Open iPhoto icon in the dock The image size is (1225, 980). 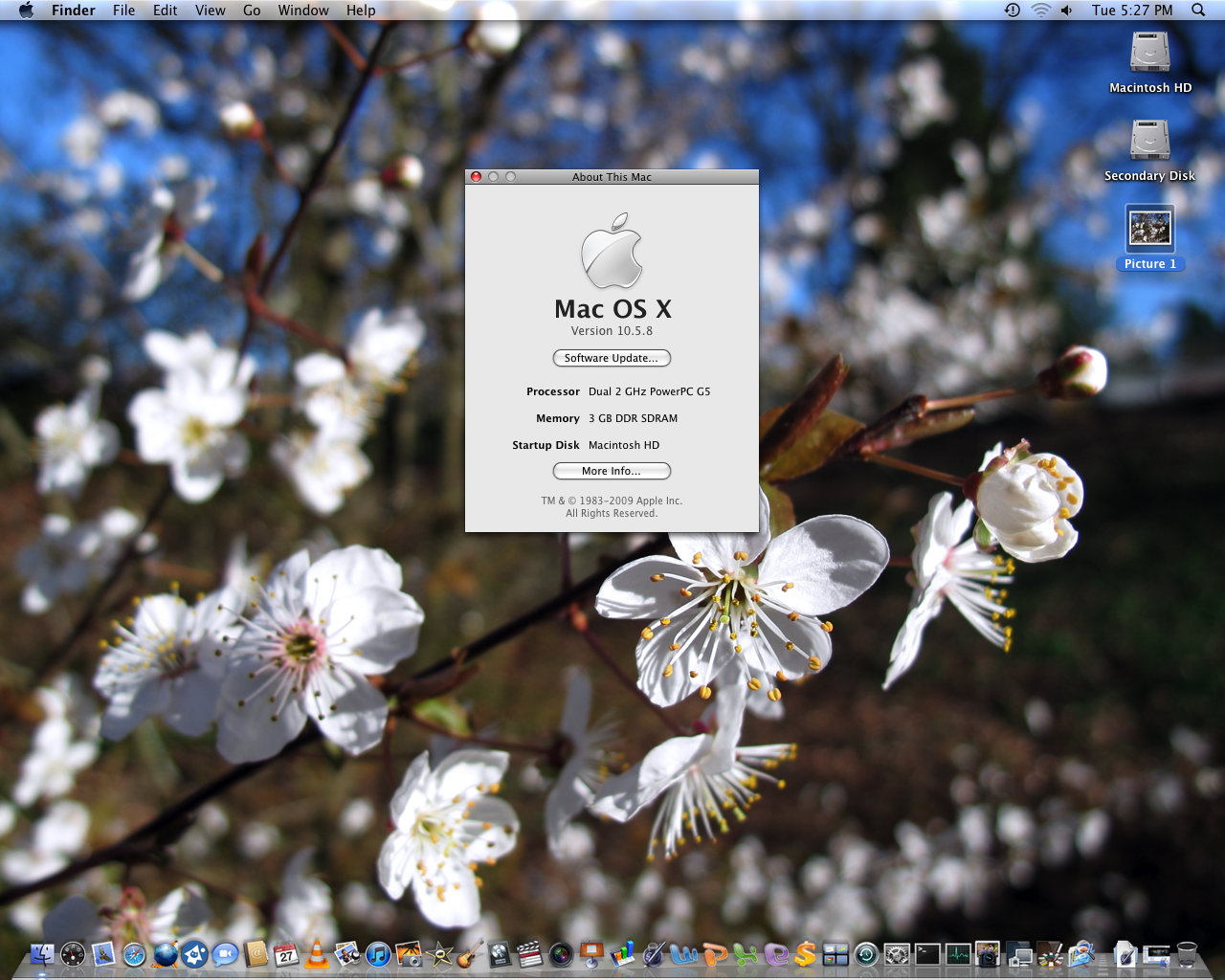click(x=409, y=954)
